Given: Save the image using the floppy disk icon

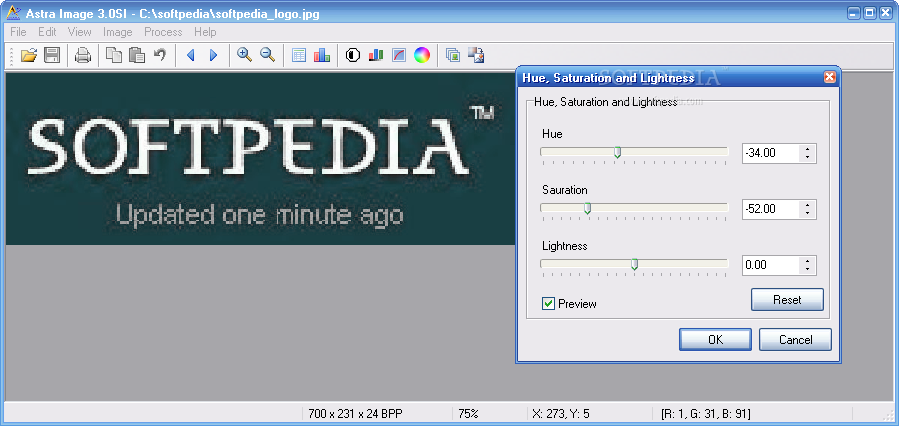Looking at the screenshot, I should click(x=52, y=55).
